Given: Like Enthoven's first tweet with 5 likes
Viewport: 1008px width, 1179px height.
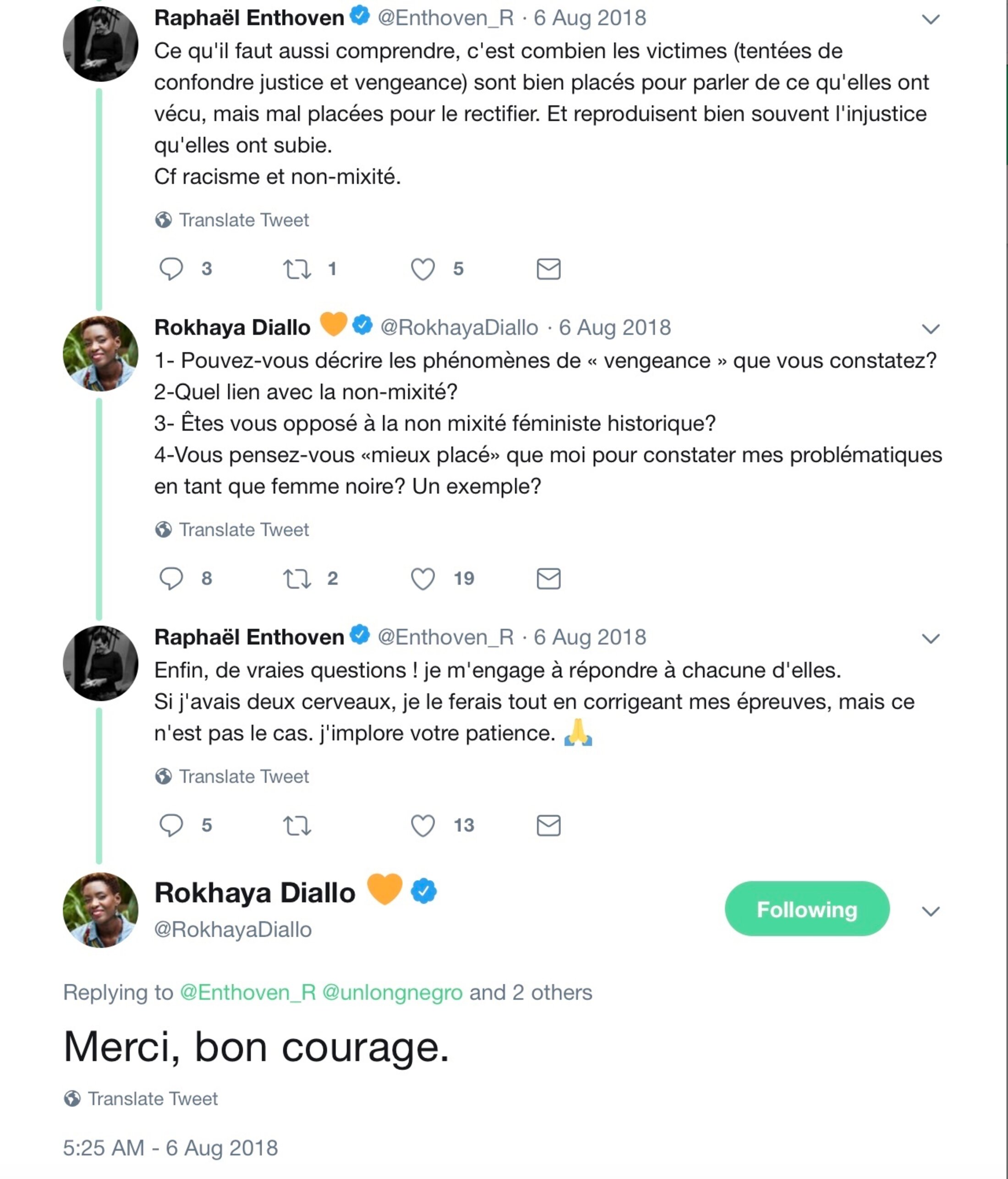Looking at the screenshot, I should [423, 268].
